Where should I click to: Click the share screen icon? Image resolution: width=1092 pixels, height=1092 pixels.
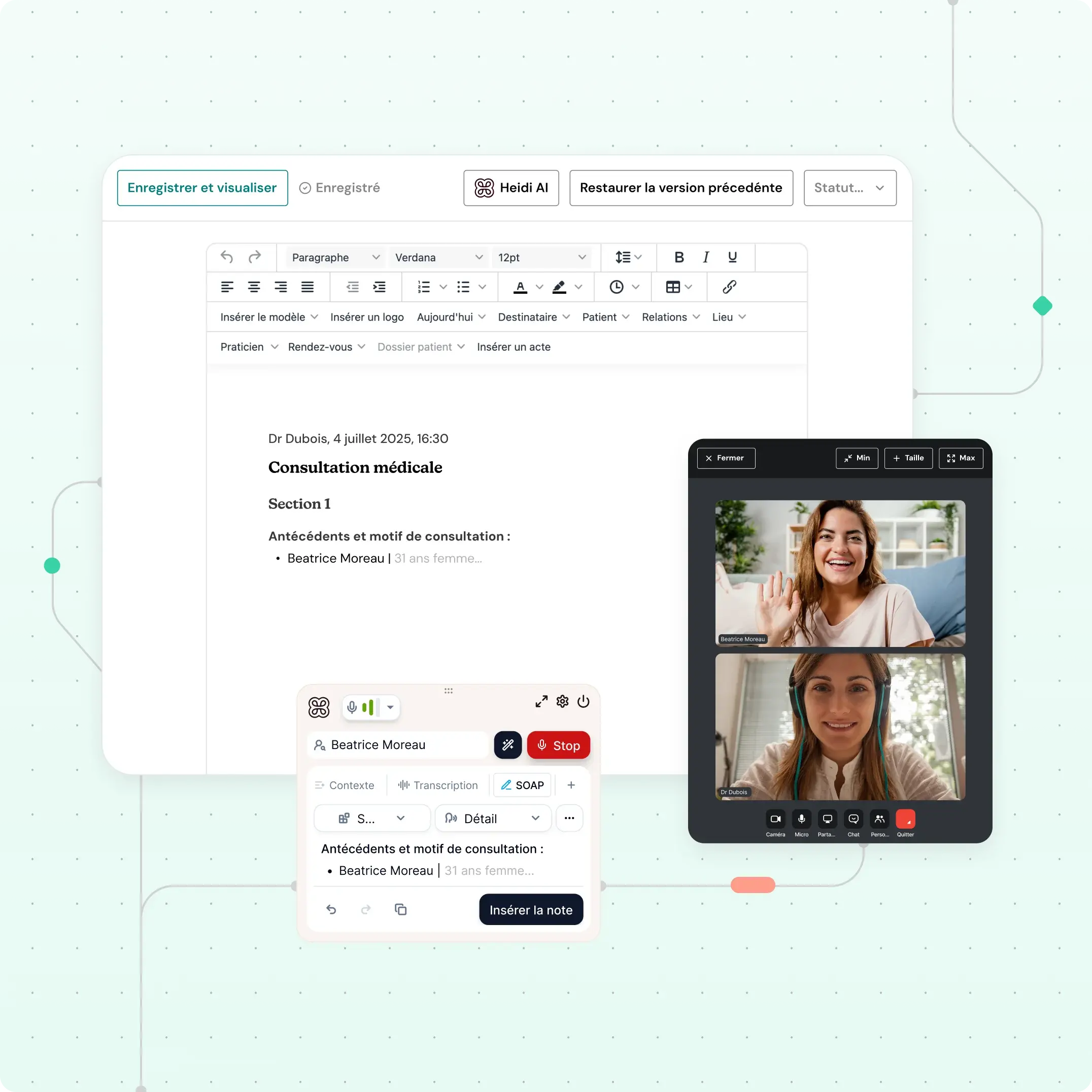pyautogui.click(x=827, y=819)
